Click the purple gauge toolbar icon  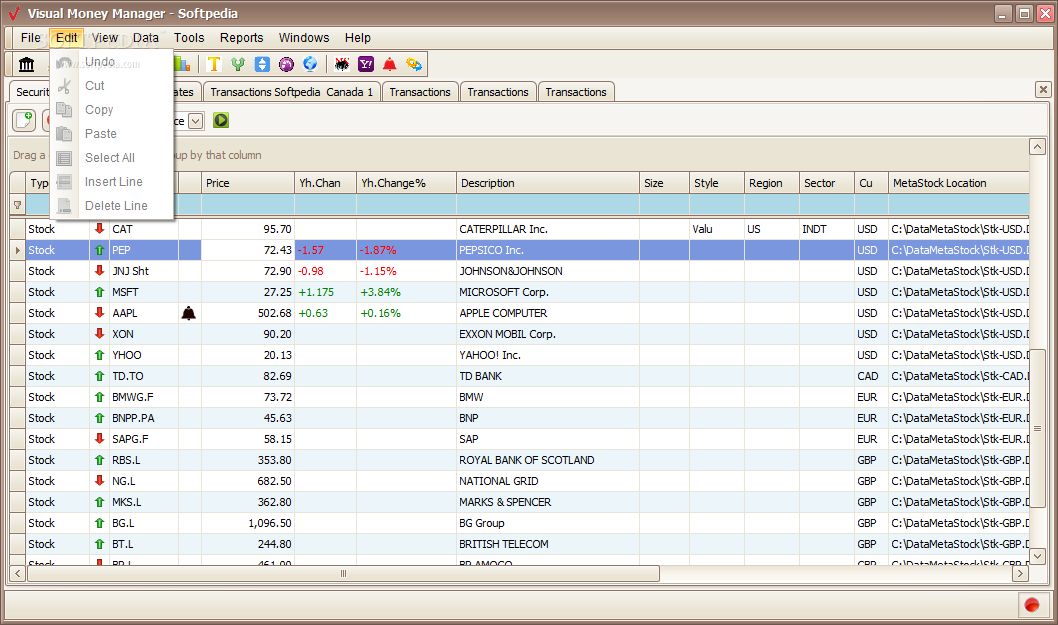[286, 64]
